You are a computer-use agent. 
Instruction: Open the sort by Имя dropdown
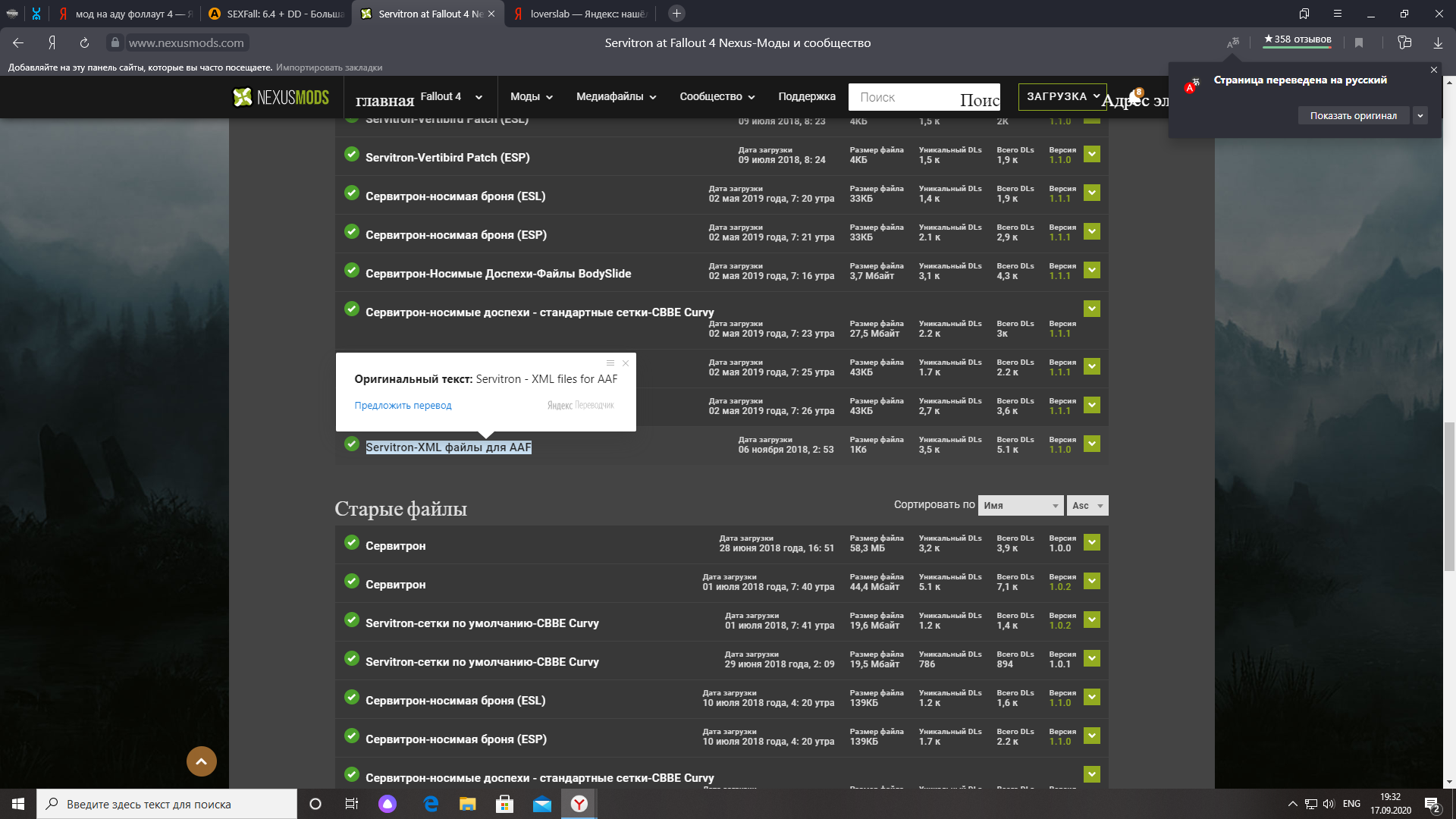pyautogui.click(x=1020, y=505)
